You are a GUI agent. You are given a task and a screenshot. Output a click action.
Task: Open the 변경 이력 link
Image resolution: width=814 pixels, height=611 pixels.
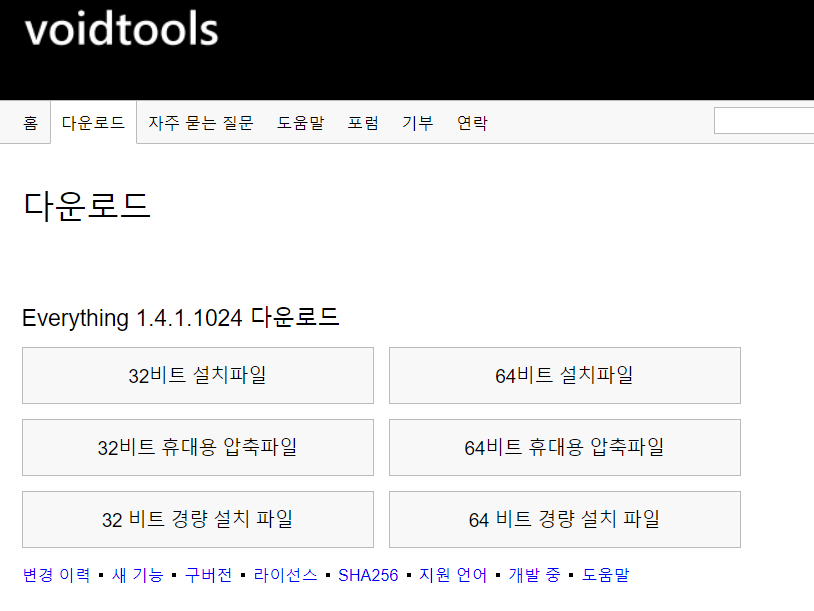coord(57,575)
